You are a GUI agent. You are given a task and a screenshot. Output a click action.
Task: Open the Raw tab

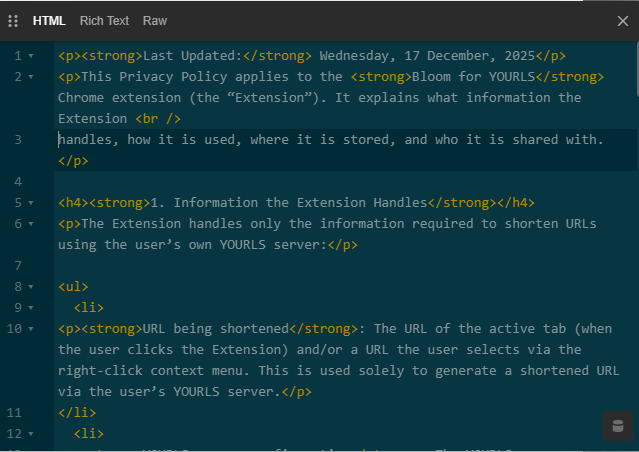coord(155,20)
